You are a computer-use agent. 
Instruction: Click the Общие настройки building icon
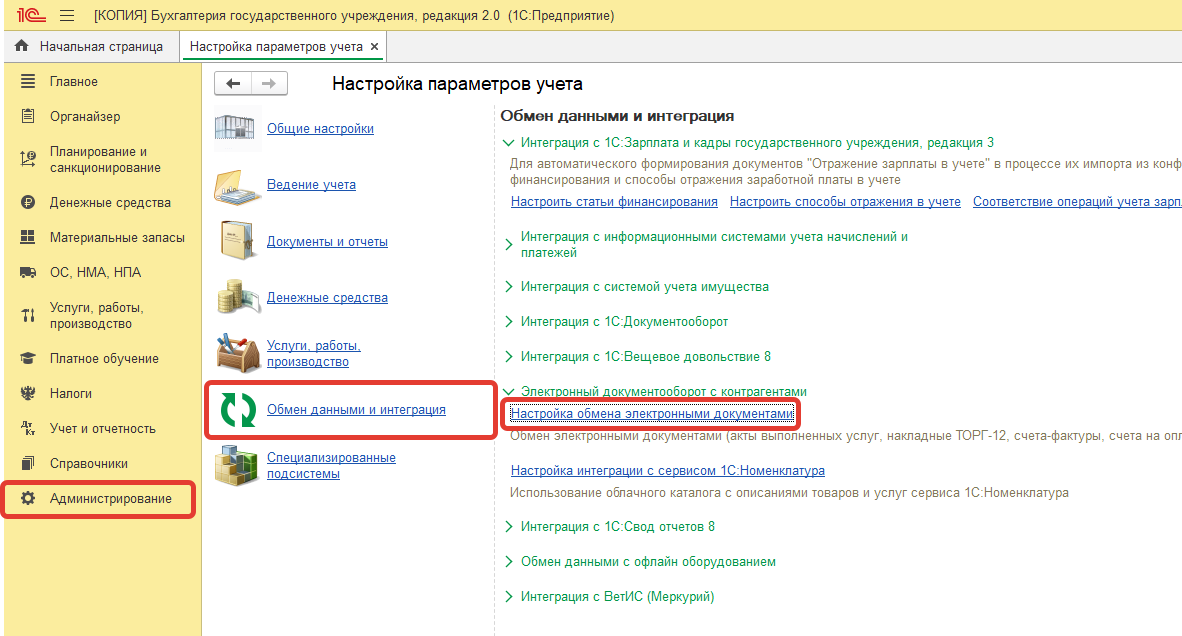click(x=237, y=129)
